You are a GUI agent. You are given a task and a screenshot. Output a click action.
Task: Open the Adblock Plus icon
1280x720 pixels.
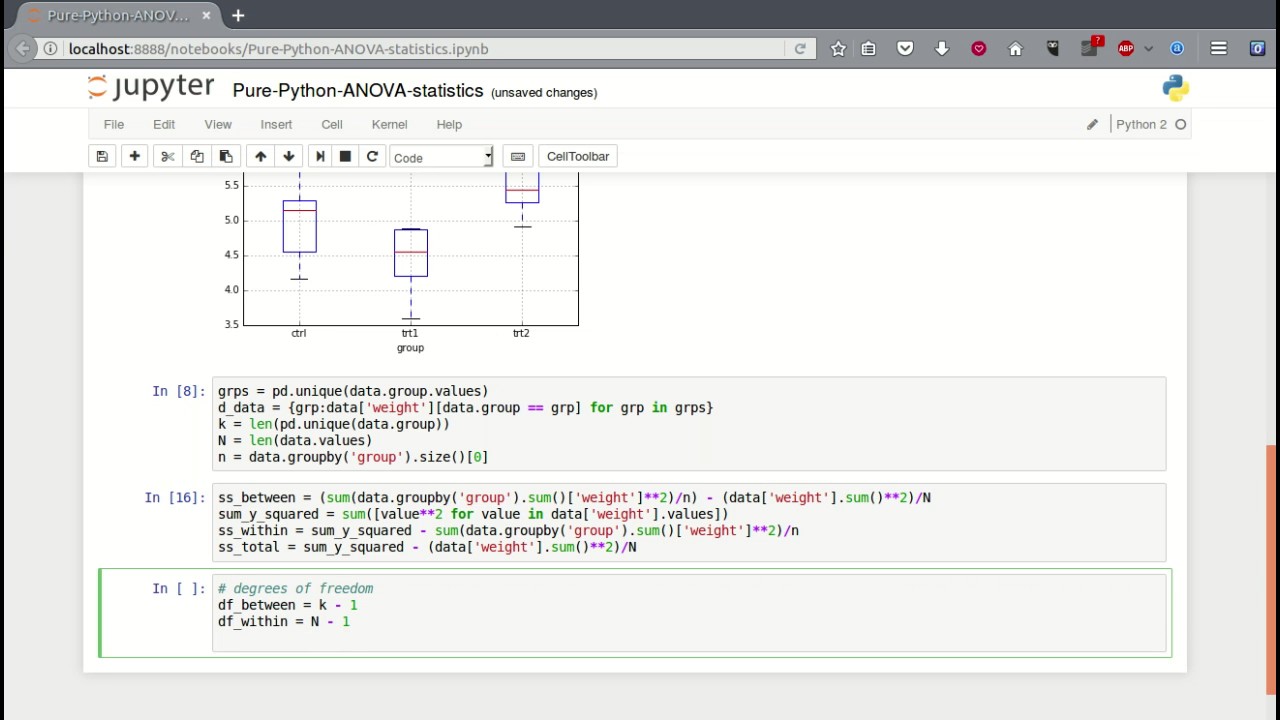click(1126, 48)
